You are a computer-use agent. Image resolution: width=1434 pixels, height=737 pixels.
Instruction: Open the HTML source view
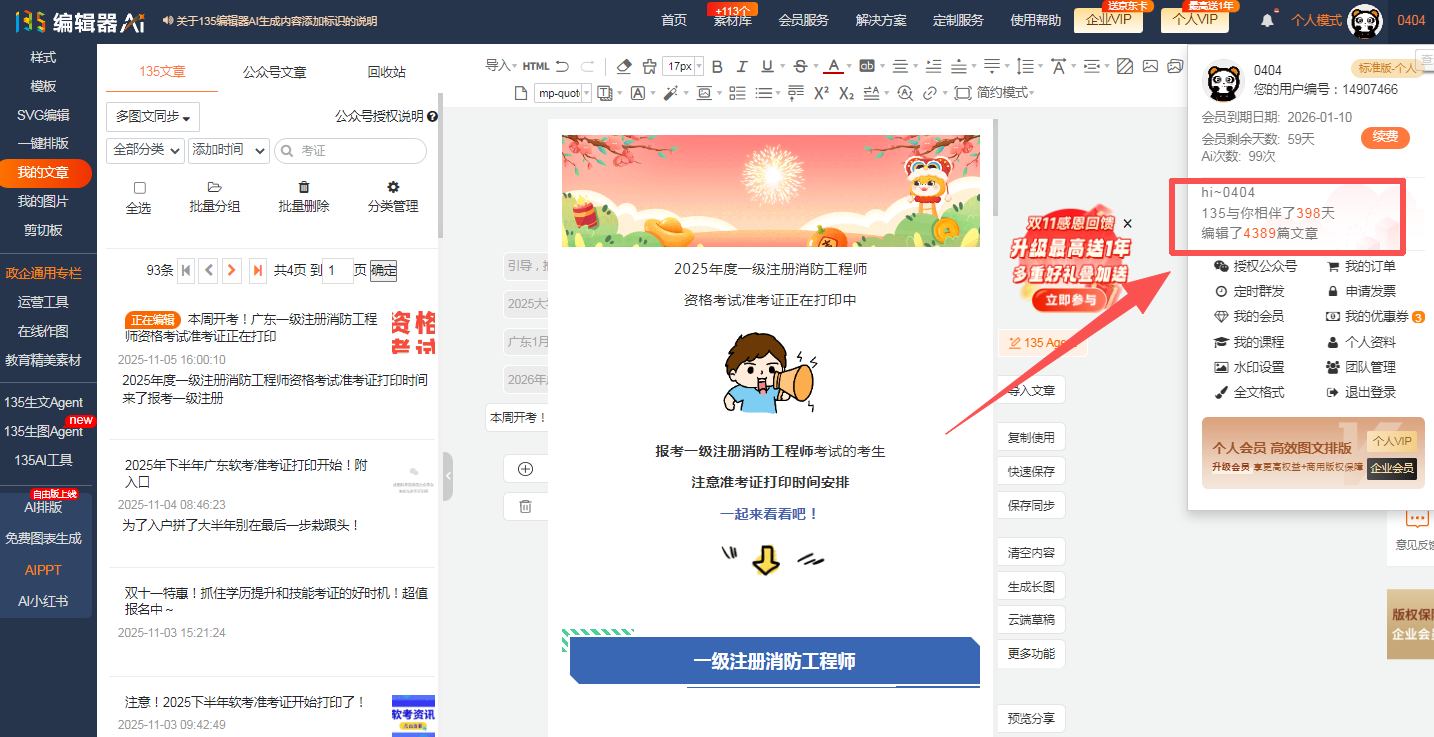click(536, 66)
